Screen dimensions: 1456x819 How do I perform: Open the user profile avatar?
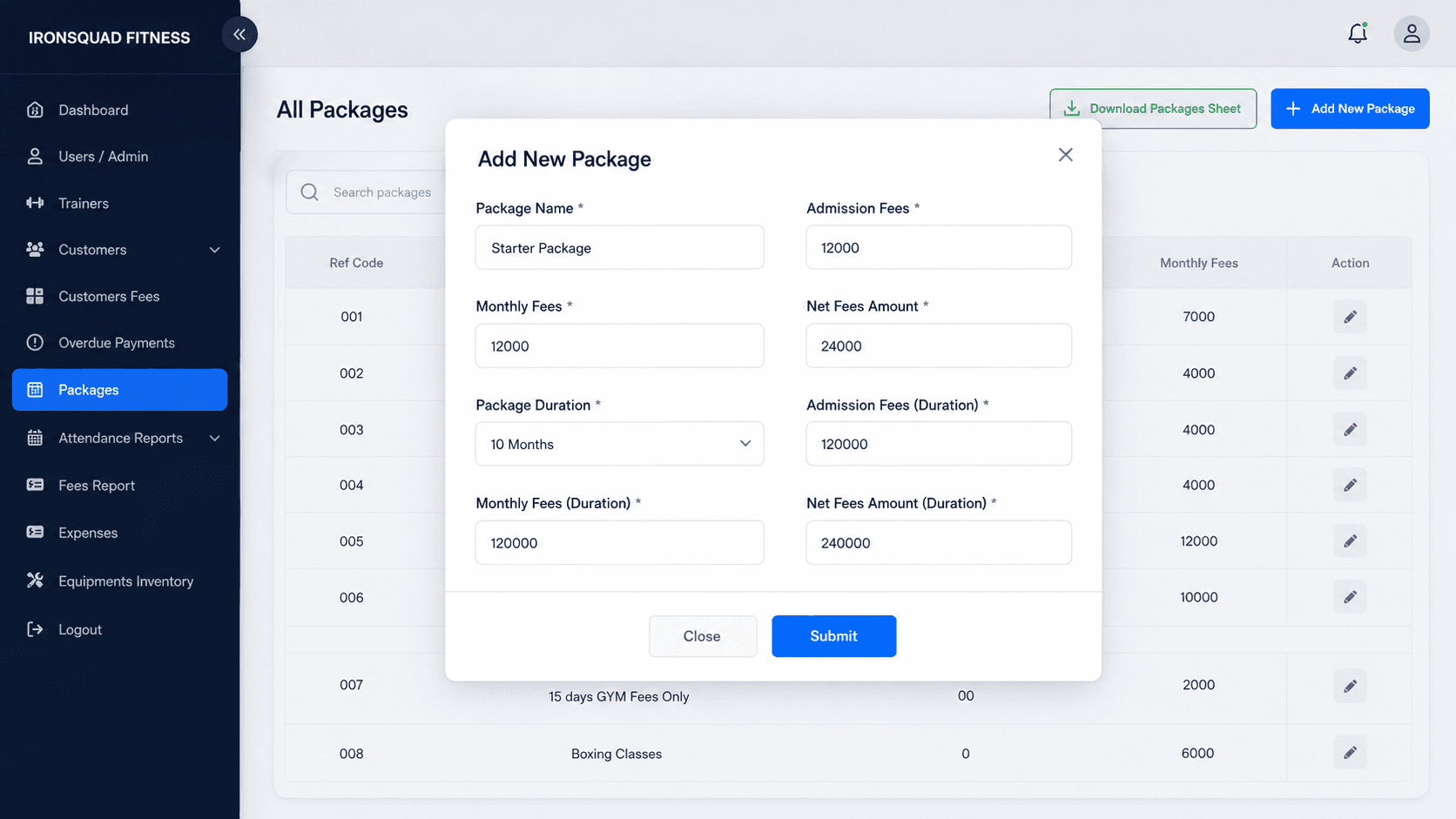(x=1412, y=34)
